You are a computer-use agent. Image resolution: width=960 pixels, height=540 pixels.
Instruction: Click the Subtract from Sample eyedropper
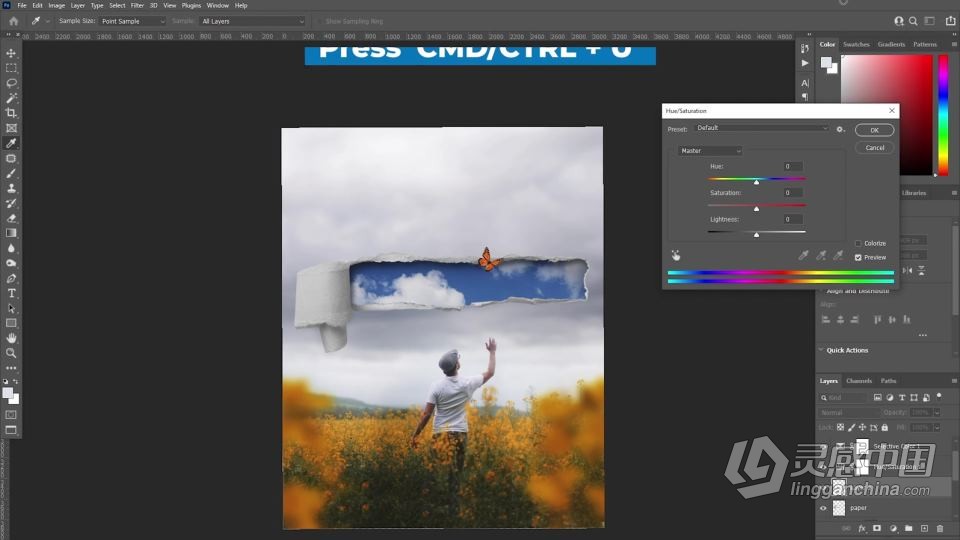point(838,255)
